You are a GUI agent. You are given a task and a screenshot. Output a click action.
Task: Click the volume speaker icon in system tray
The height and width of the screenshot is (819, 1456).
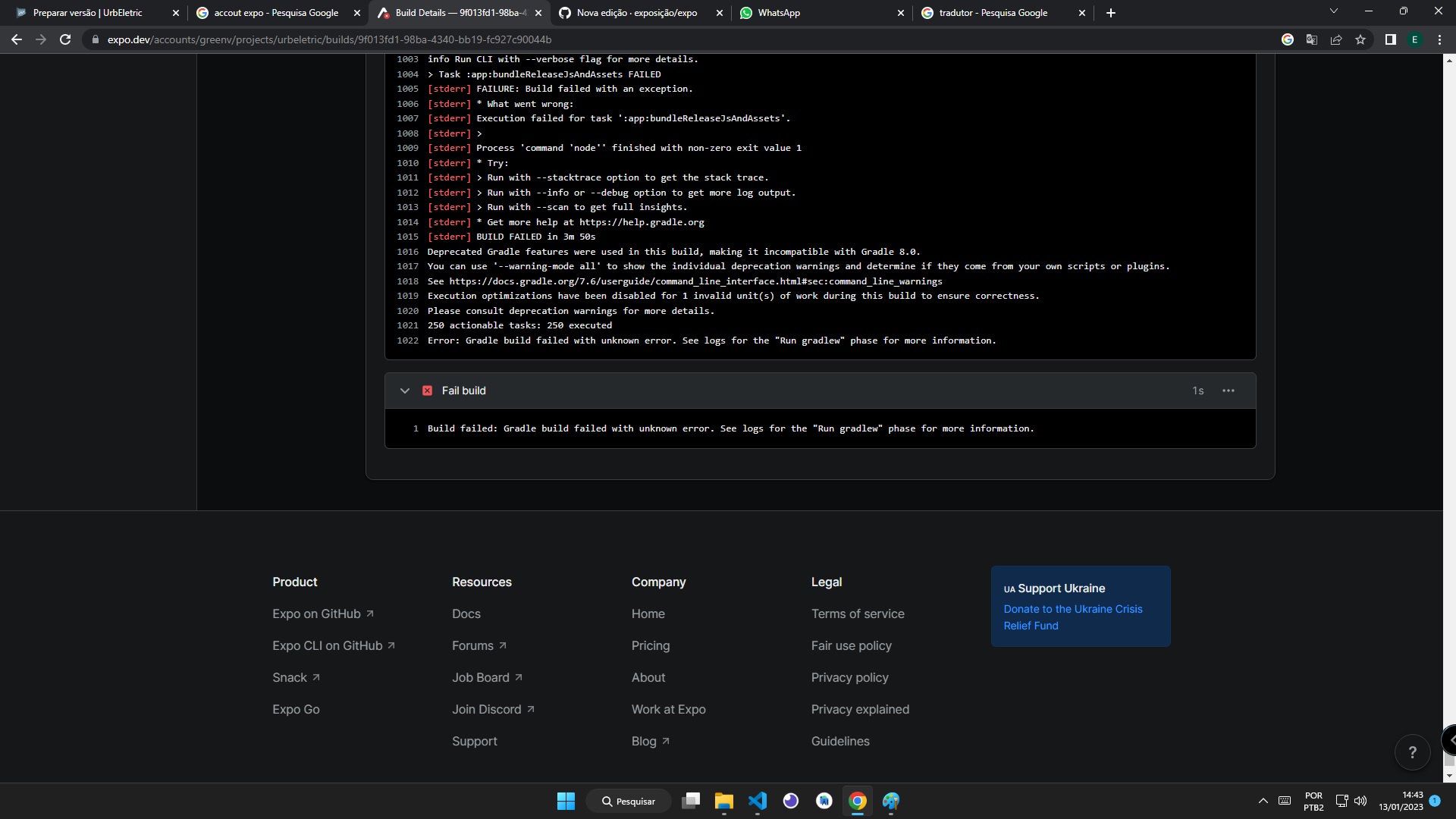1361,801
